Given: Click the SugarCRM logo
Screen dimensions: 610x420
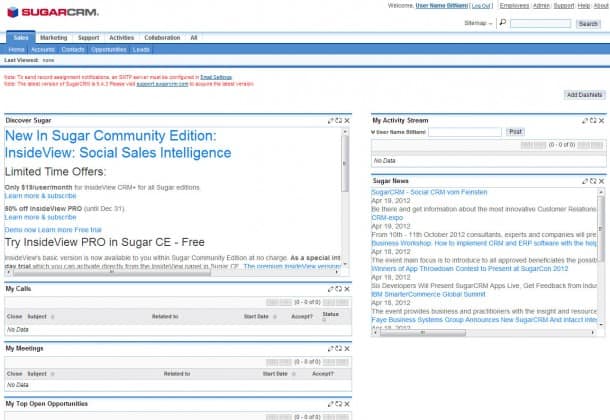Looking at the screenshot, I should 53,12.
